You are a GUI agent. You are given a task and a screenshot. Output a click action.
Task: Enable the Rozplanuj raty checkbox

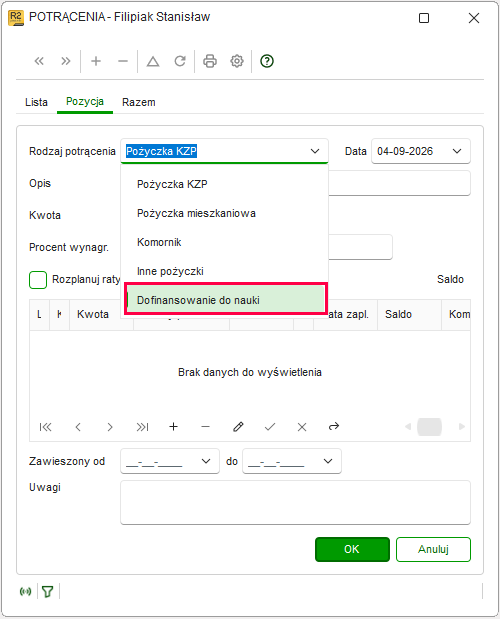pyautogui.click(x=38, y=280)
